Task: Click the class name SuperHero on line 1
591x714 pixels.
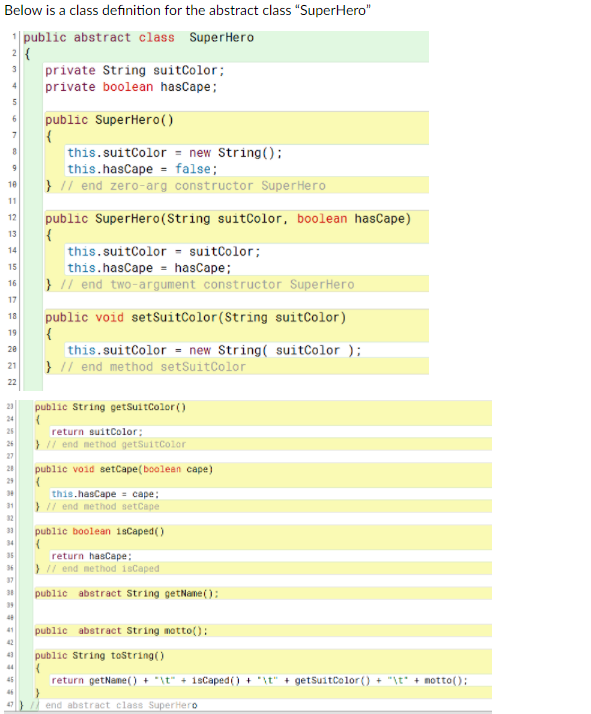Action: (221, 37)
